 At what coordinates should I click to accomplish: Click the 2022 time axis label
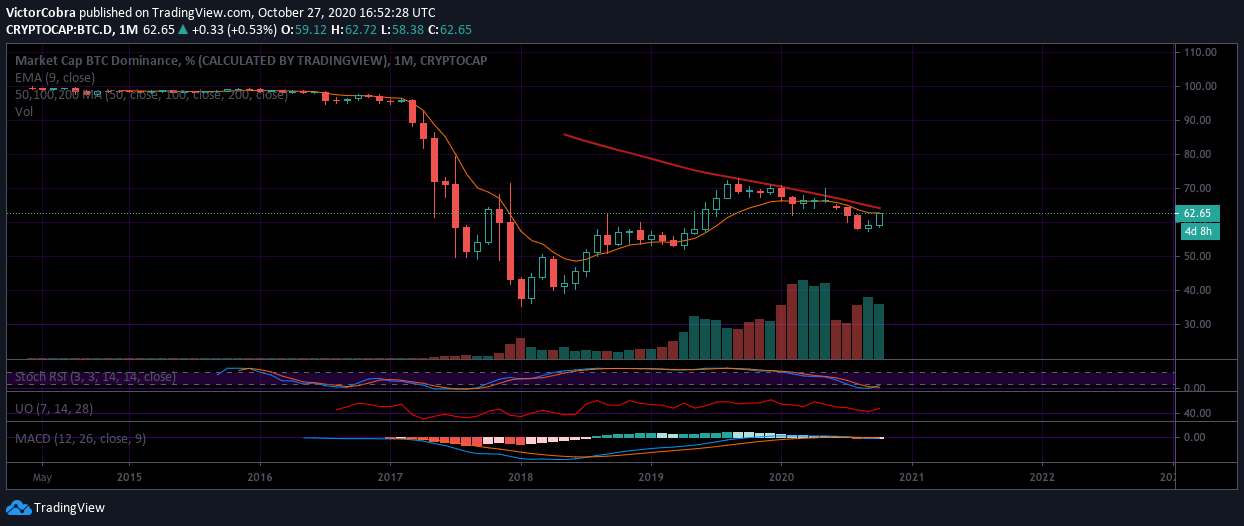point(1042,476)
